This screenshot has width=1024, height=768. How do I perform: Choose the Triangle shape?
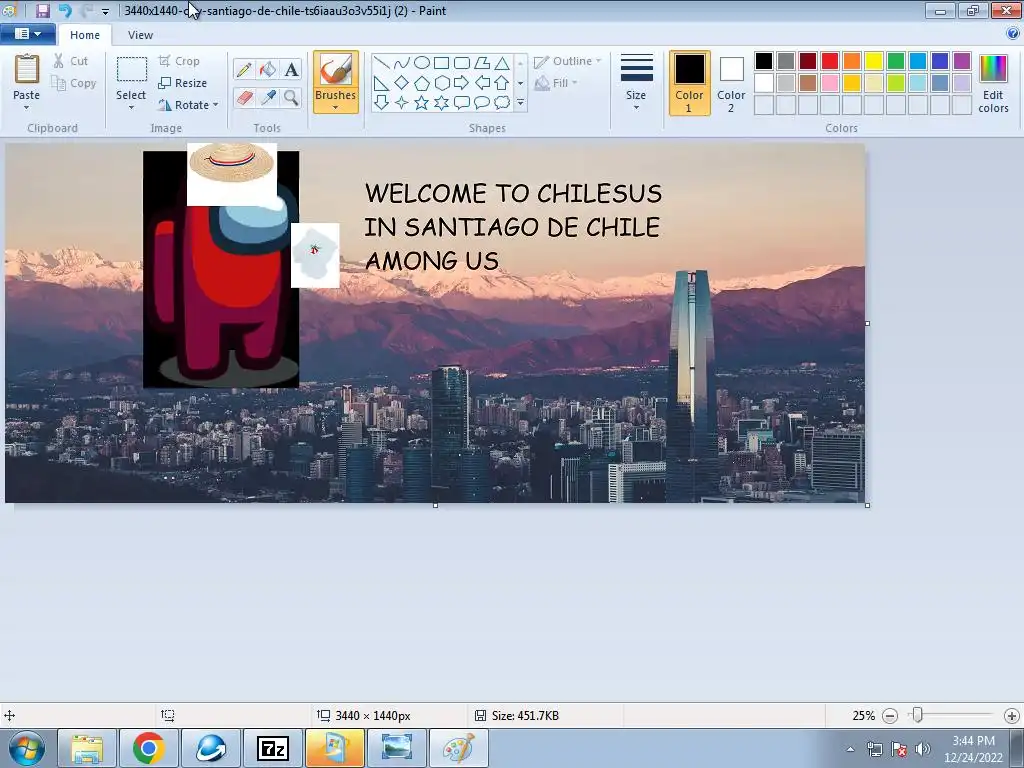click(502, 63)
